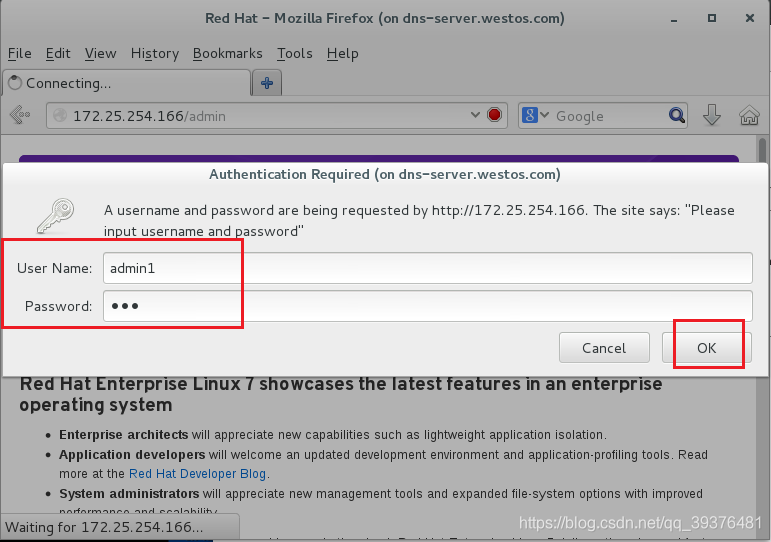Image resolution: width=771 pixels, height=542 pixels.
Task: Maximize the Firefox window
Action: coord(712,18)
